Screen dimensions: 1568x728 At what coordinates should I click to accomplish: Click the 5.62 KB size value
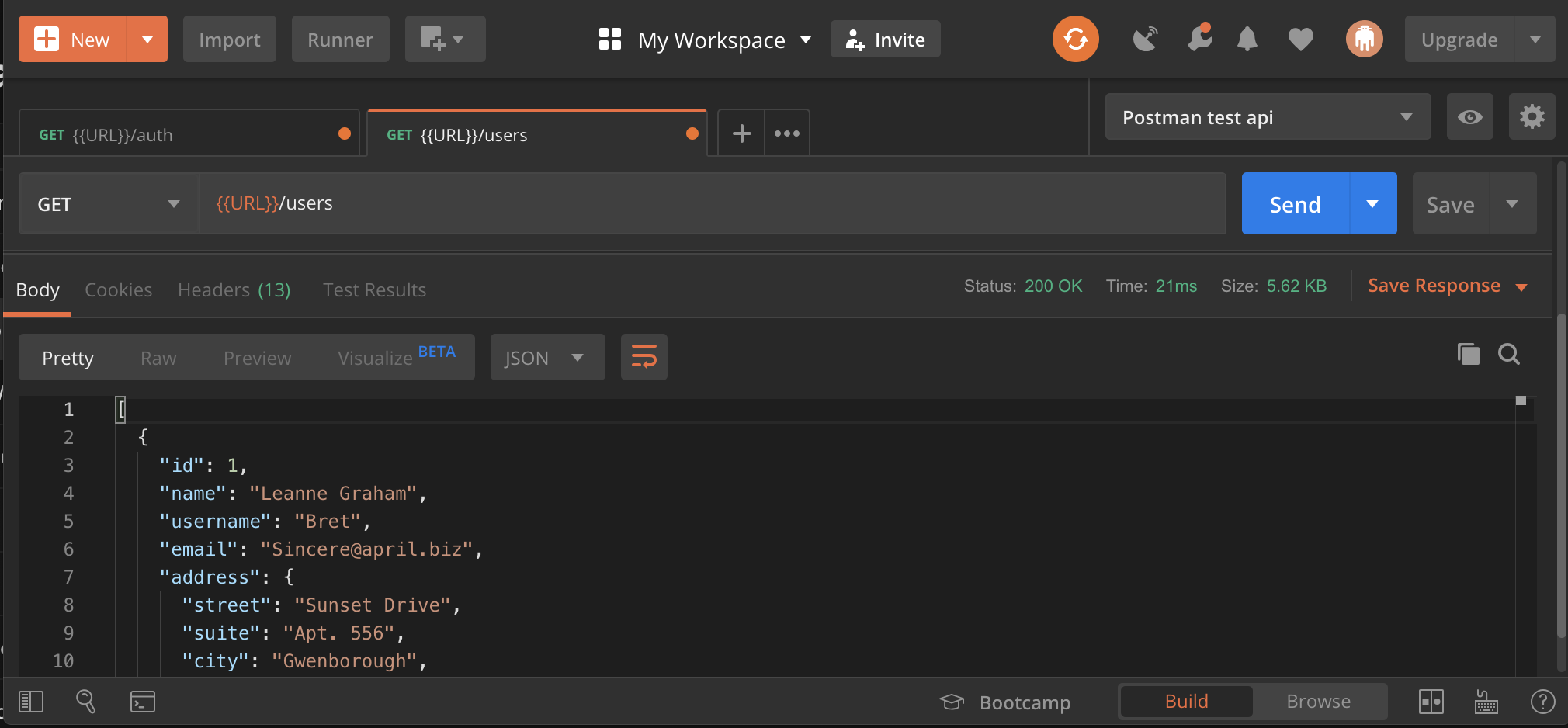1296,286
